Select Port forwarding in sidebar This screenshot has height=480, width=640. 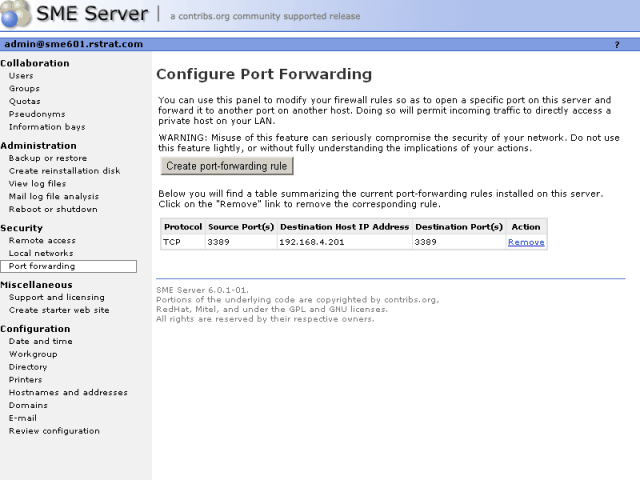tap(69, 266)
